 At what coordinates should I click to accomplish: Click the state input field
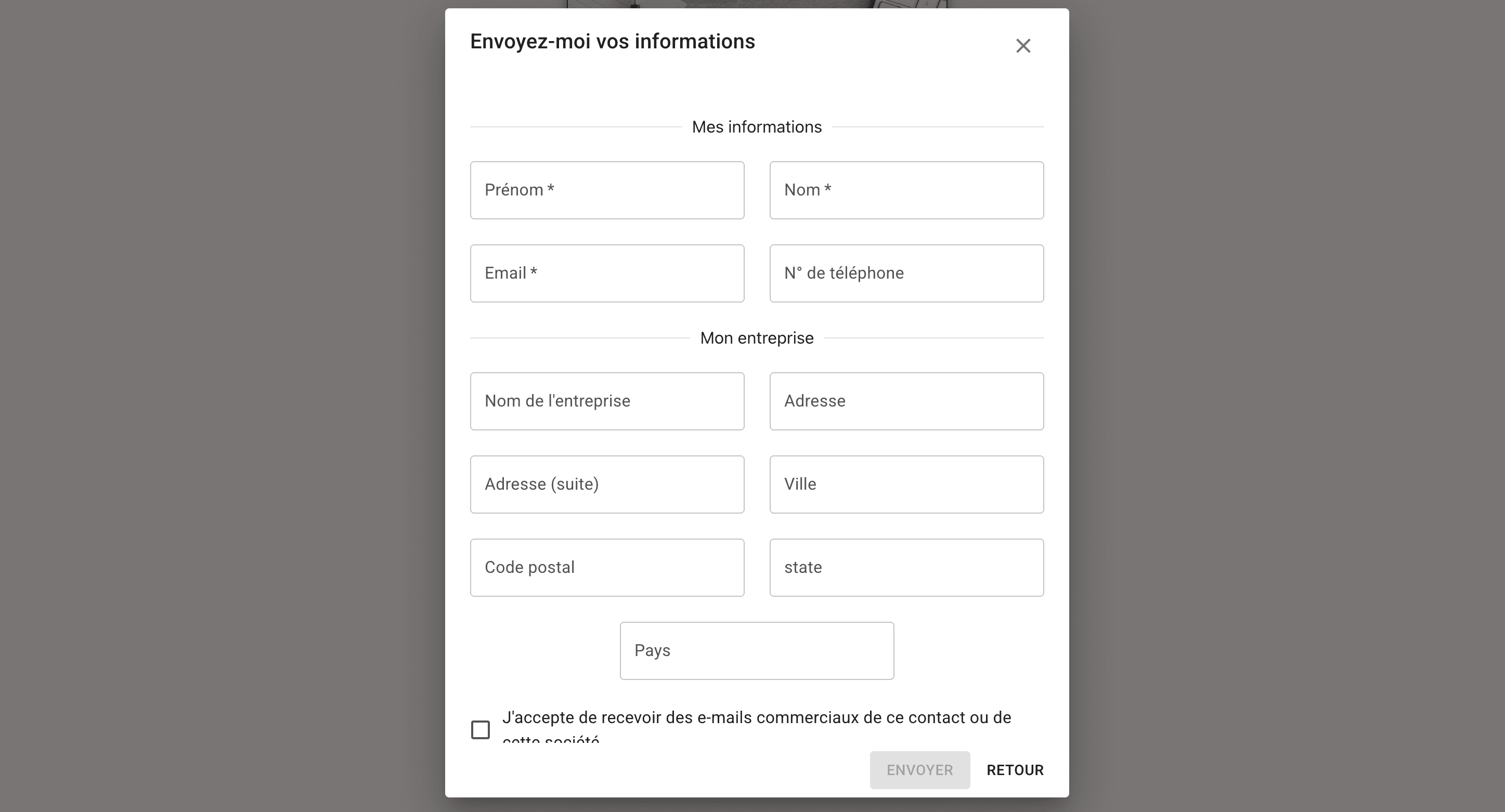point(906,567)
